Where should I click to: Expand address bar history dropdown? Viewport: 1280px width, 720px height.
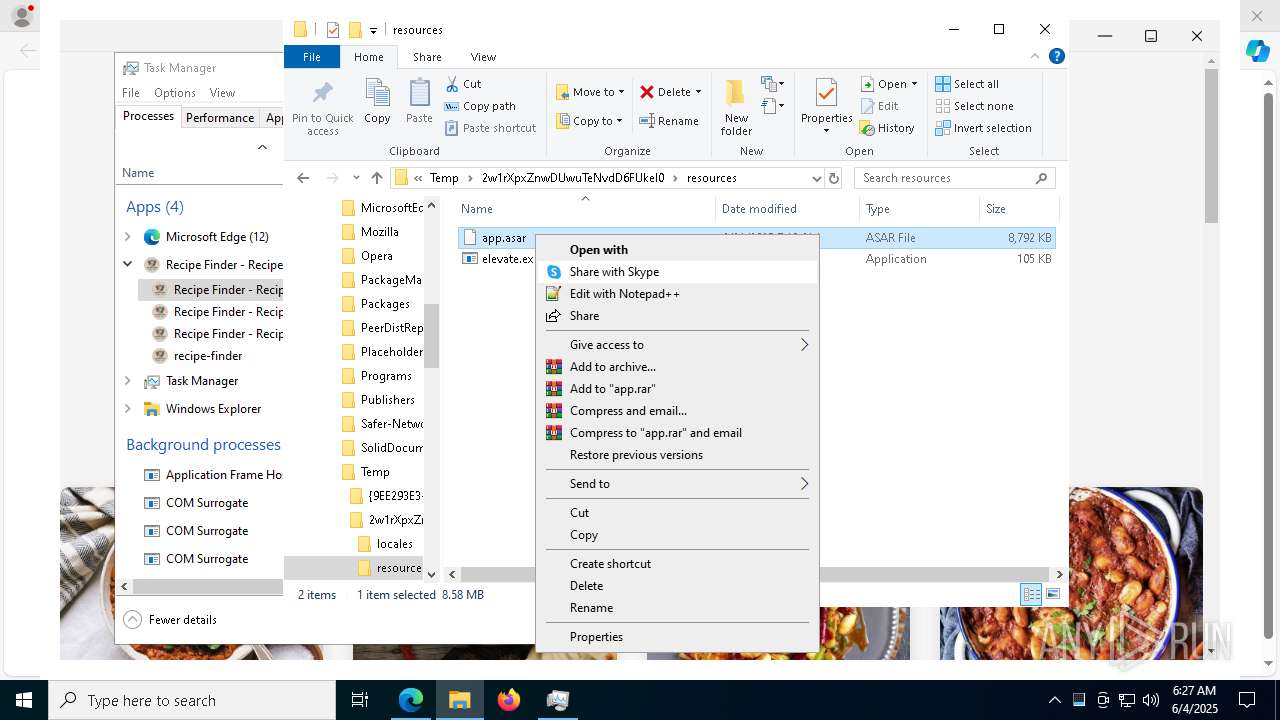(817, 178)
